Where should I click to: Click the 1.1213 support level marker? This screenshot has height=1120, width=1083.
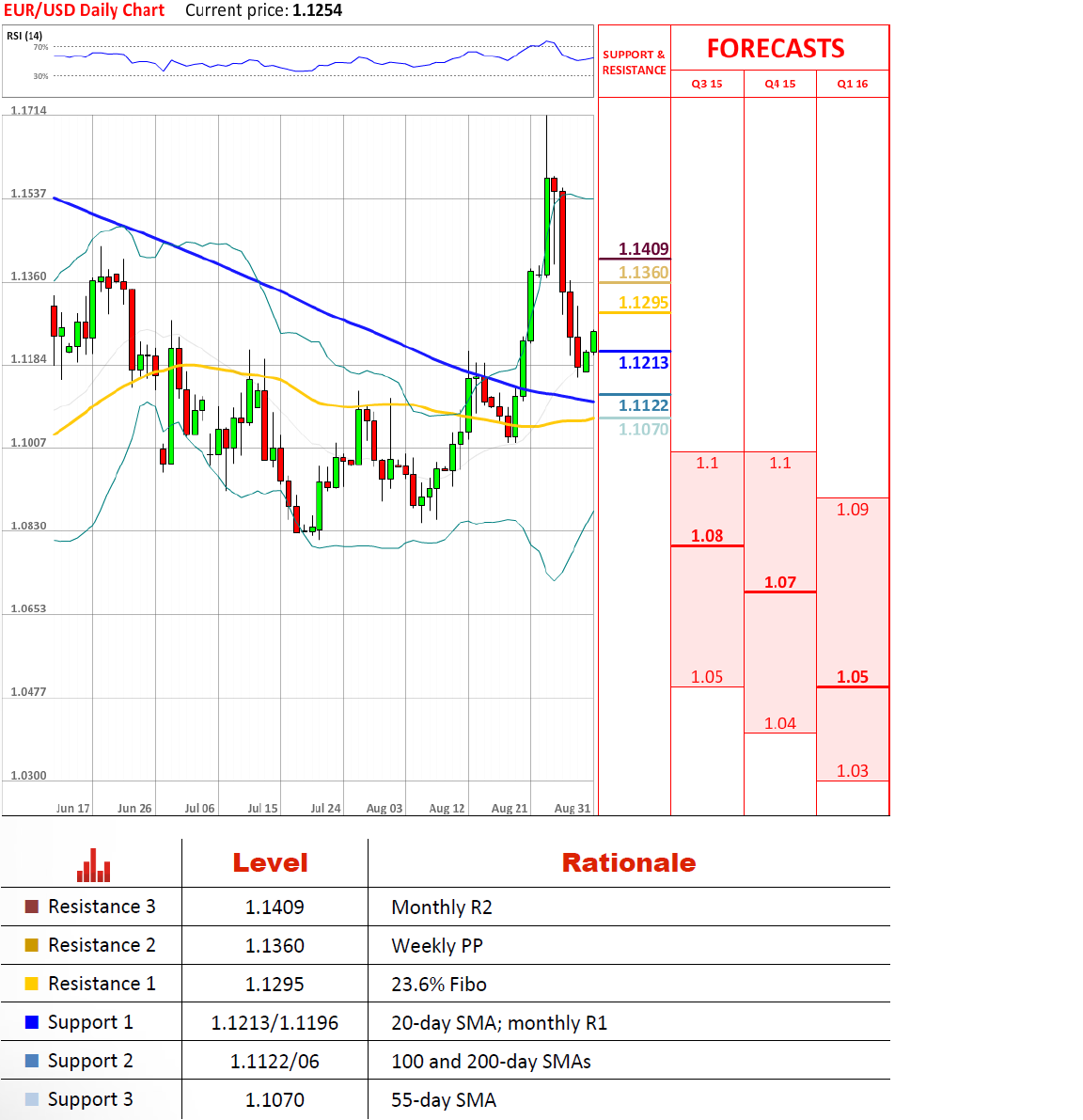(643, 363)
